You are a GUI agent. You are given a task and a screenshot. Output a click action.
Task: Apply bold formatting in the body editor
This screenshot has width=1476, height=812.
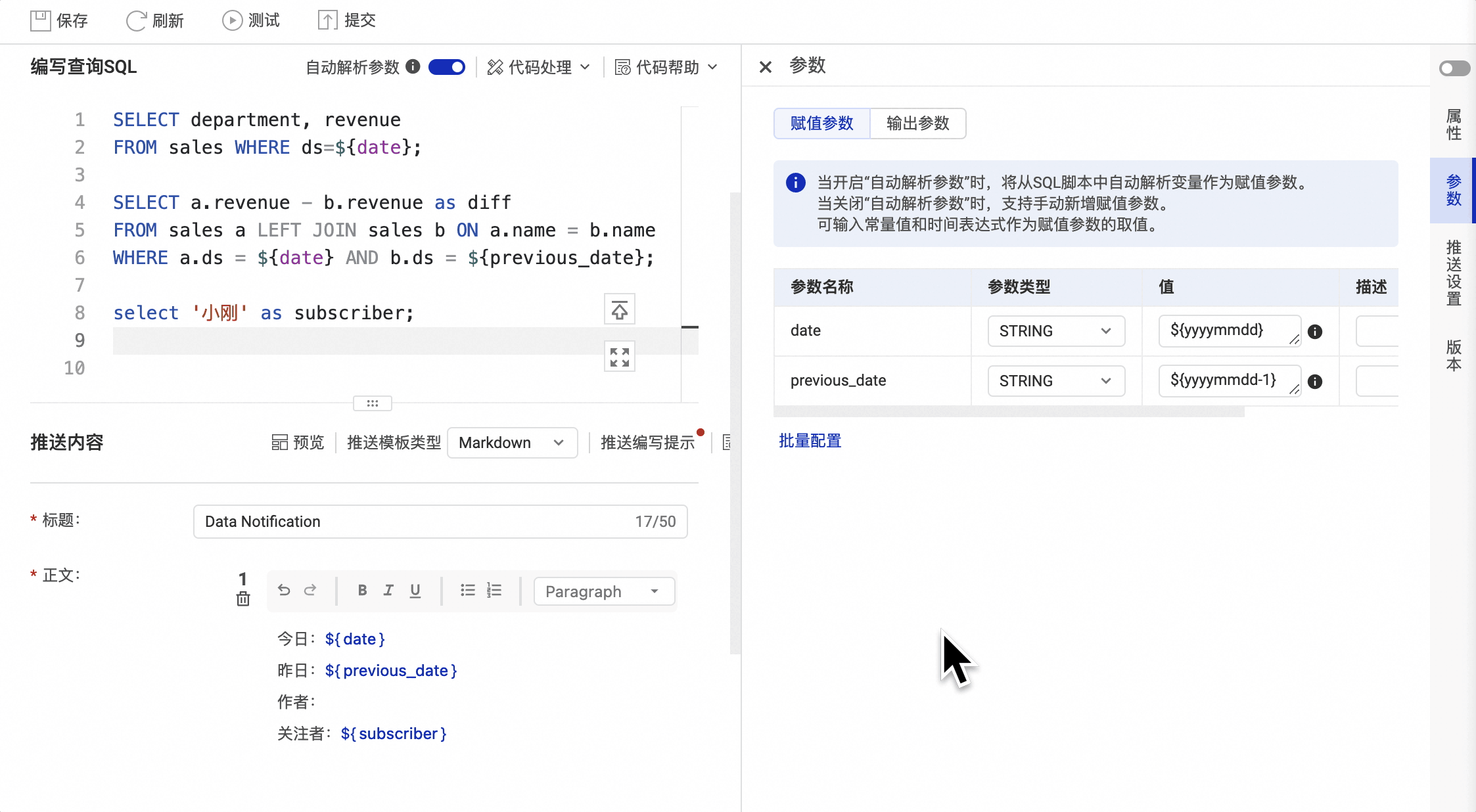362,590
